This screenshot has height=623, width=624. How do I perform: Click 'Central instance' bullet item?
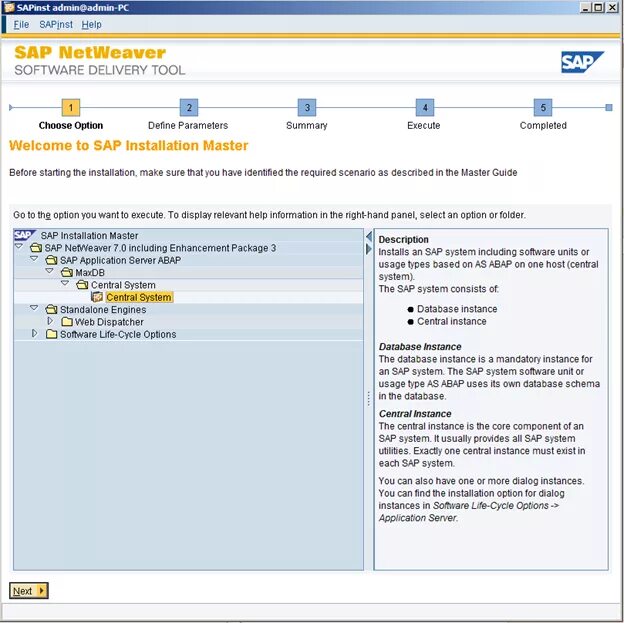point(452,322)
